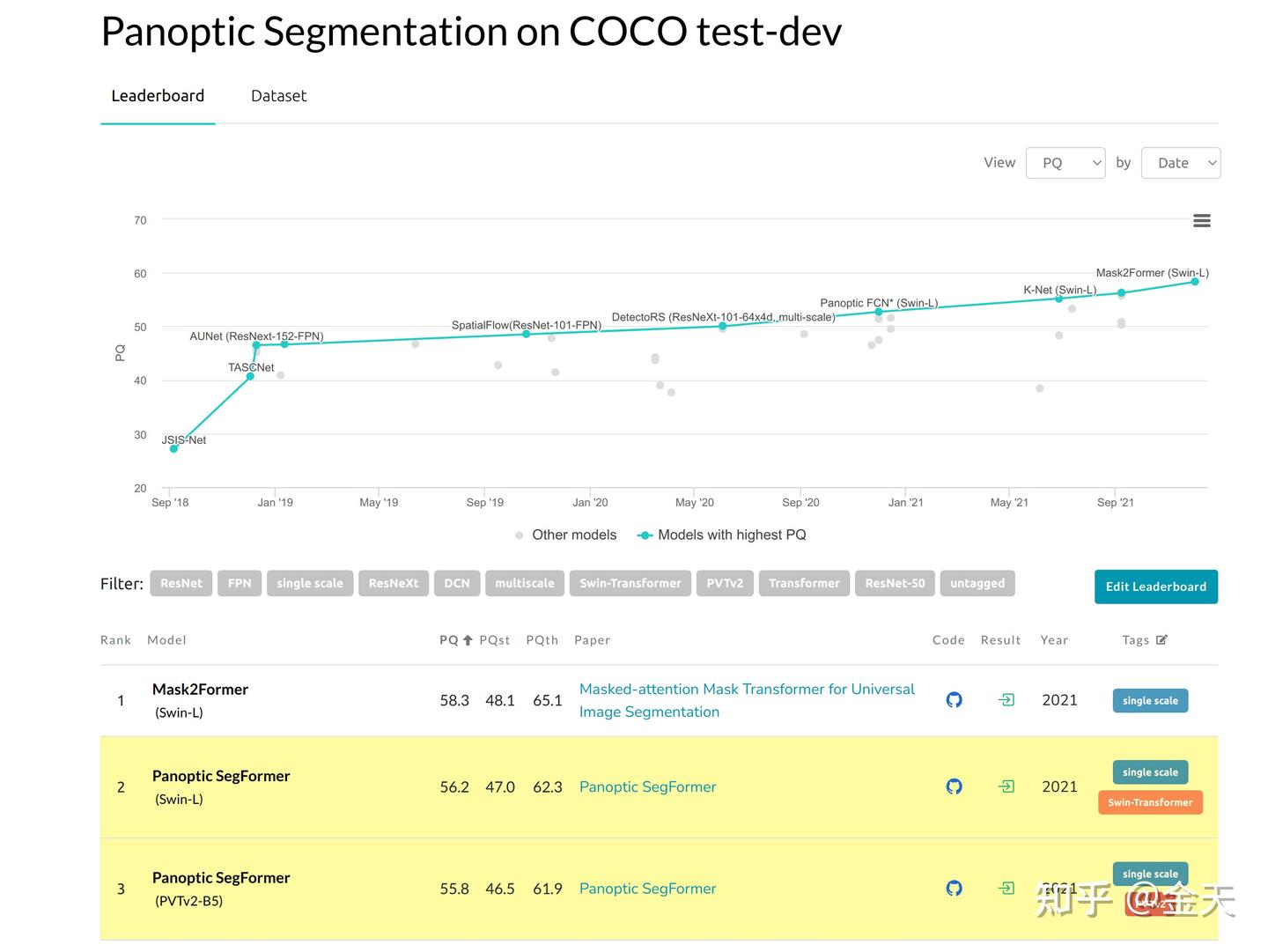Open the Date sorting dropdown
Image resolution: width=1268 pixels, height=952 pixels.
tap(1181, 162)
